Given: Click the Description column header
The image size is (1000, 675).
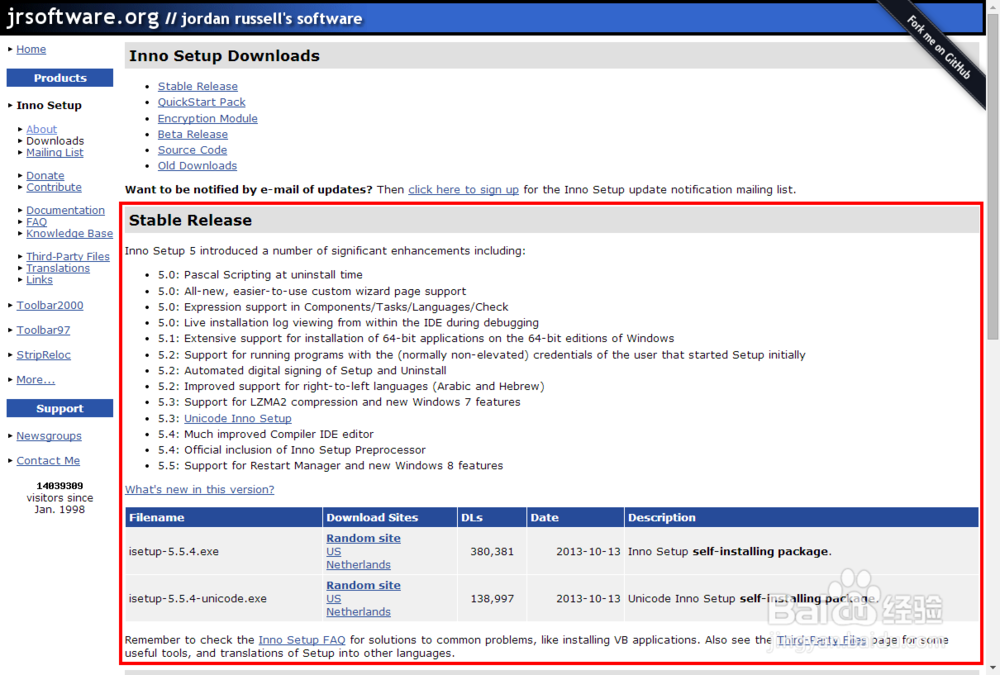Looking at the screenshot, I should [801, 517].
